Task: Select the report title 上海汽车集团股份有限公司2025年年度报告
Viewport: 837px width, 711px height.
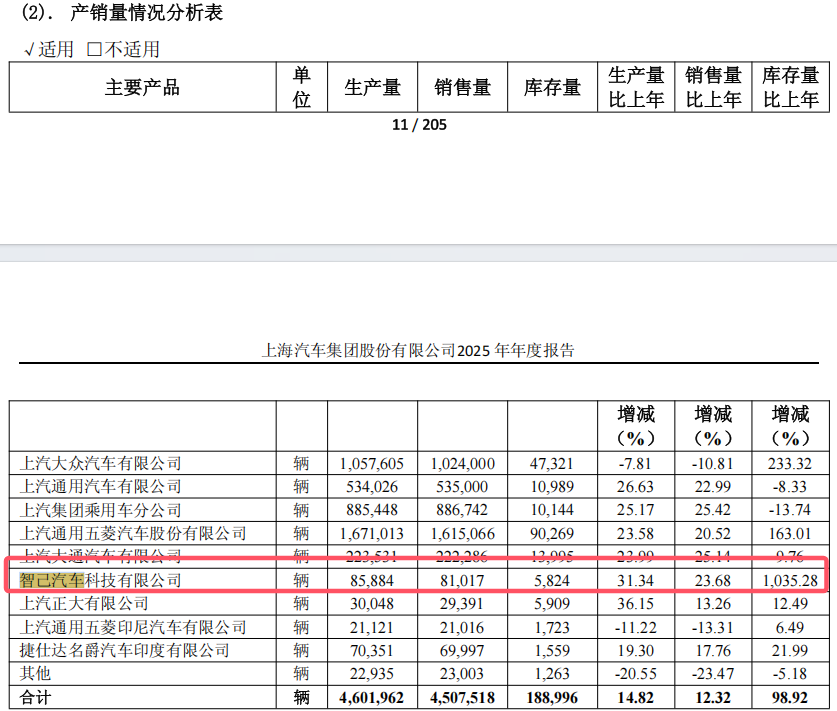Action: 418,350
